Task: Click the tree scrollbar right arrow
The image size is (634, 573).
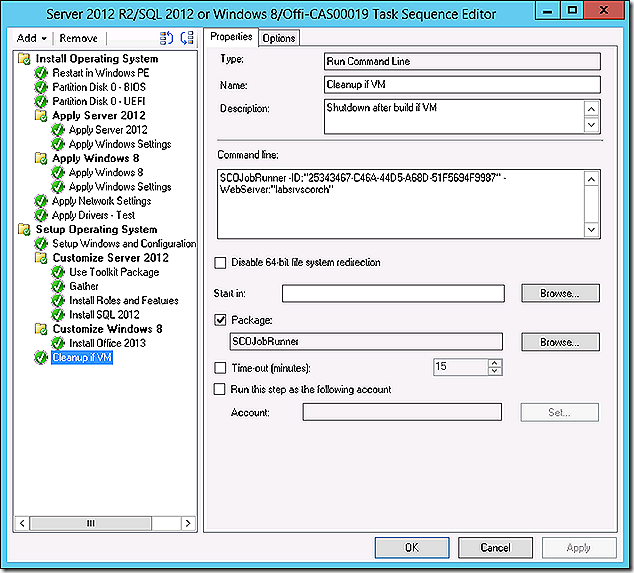Action: (x=188, y=523)
